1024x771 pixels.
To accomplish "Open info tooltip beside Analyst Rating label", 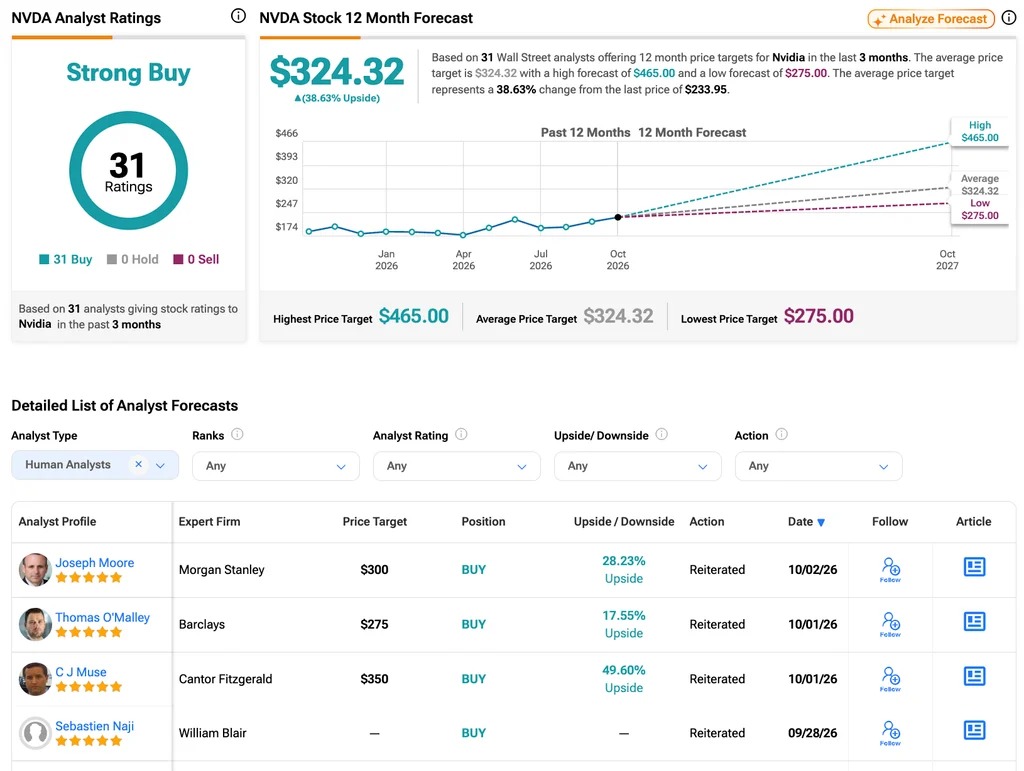I will [461, 434].
